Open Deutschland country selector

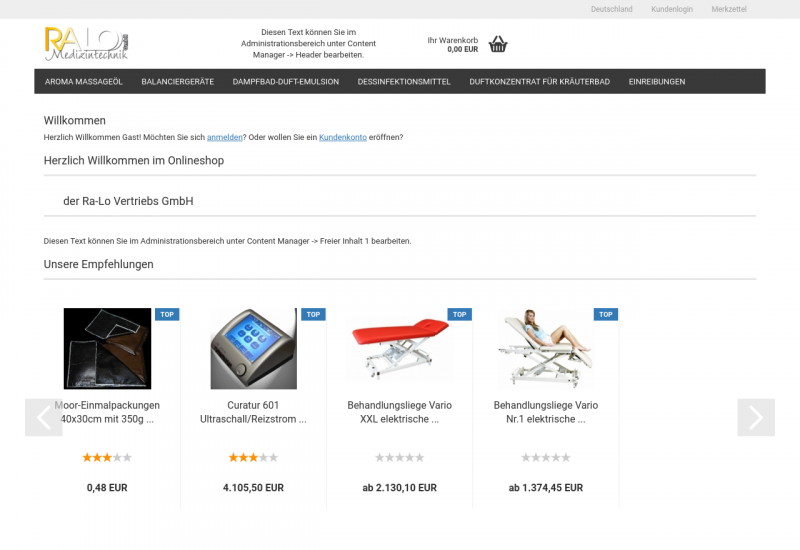[x=611, y=9]
